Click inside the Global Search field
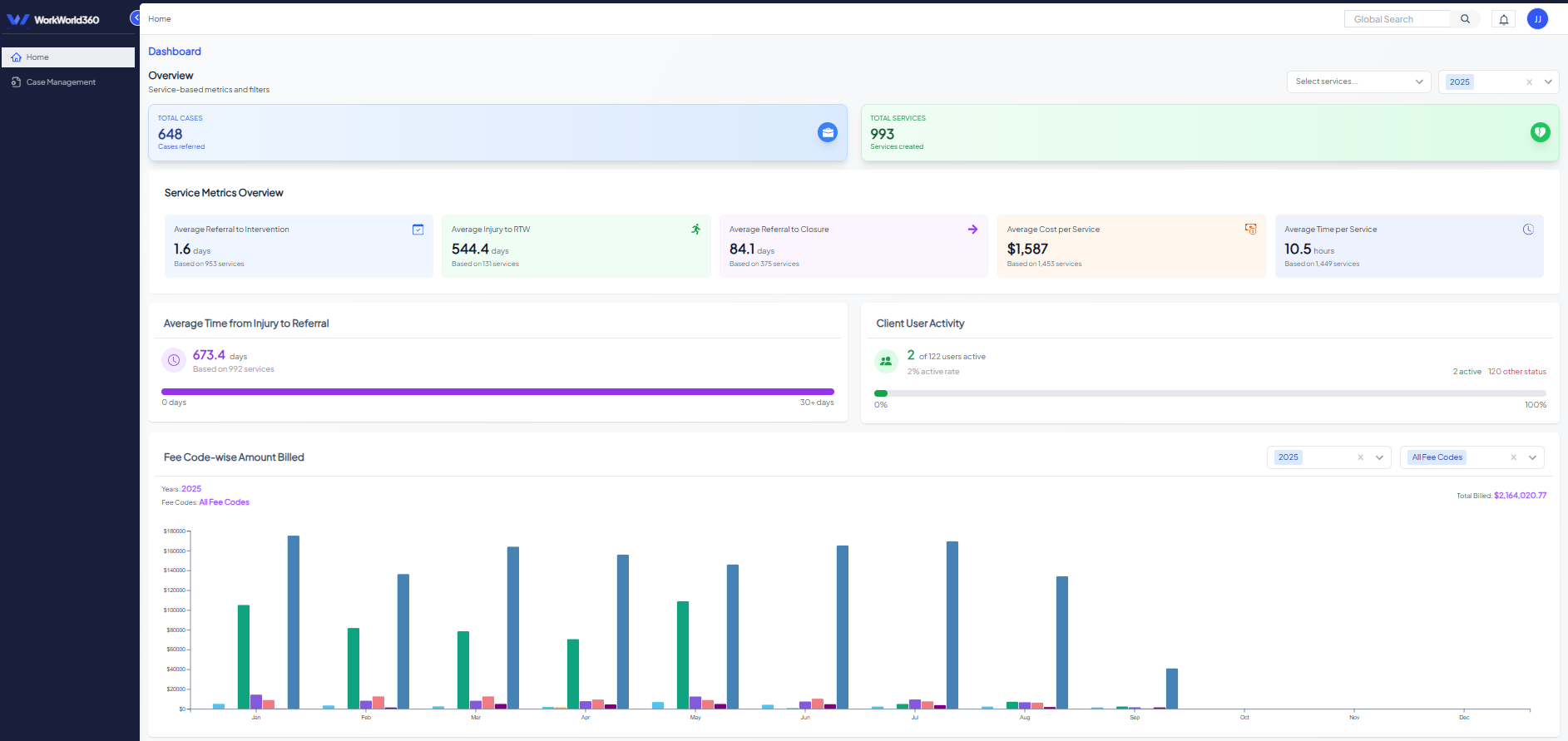 [1397, 19]
